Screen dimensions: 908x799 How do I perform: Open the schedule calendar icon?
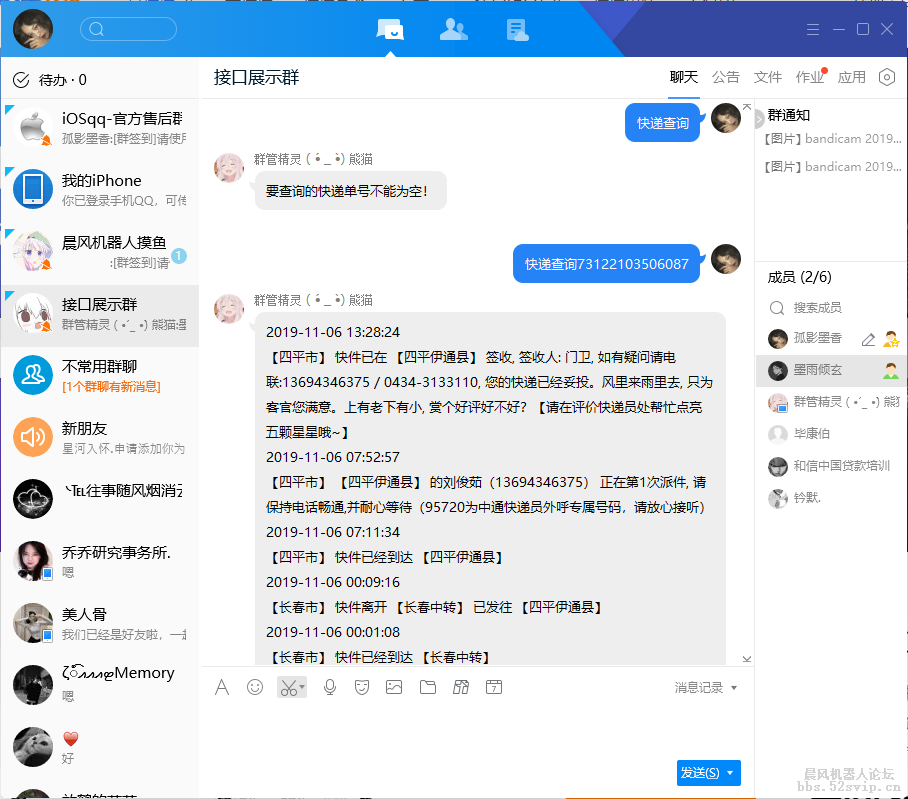(x=494, y=687)
